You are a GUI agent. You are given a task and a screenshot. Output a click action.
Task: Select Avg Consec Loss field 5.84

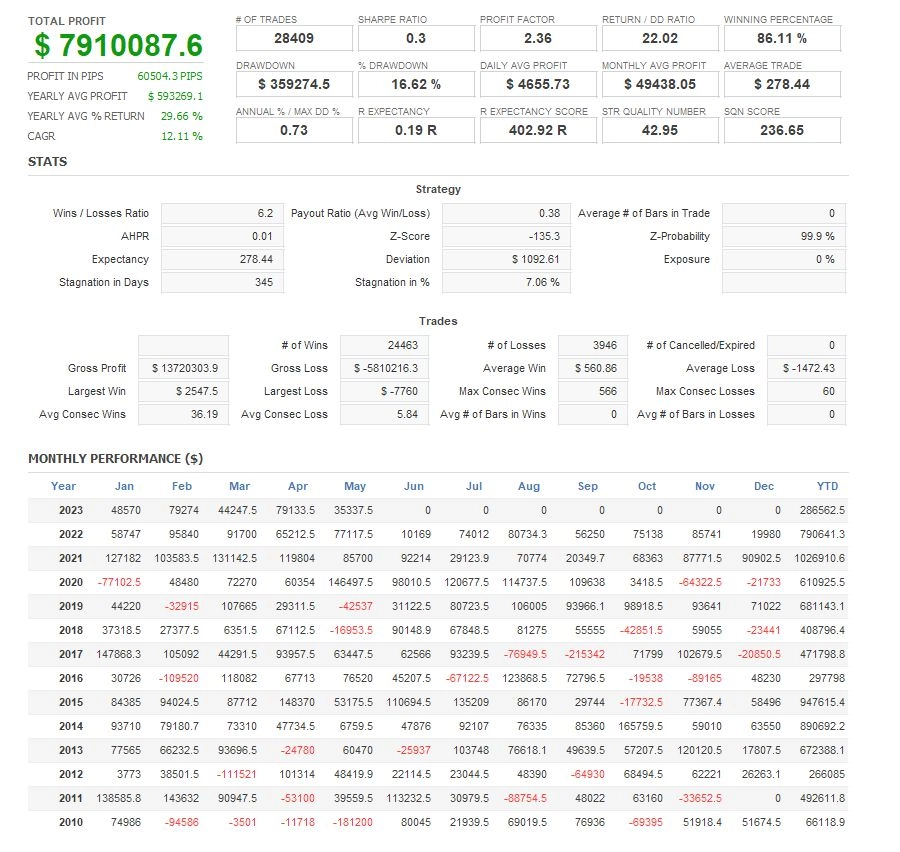[x=385, y=415]
